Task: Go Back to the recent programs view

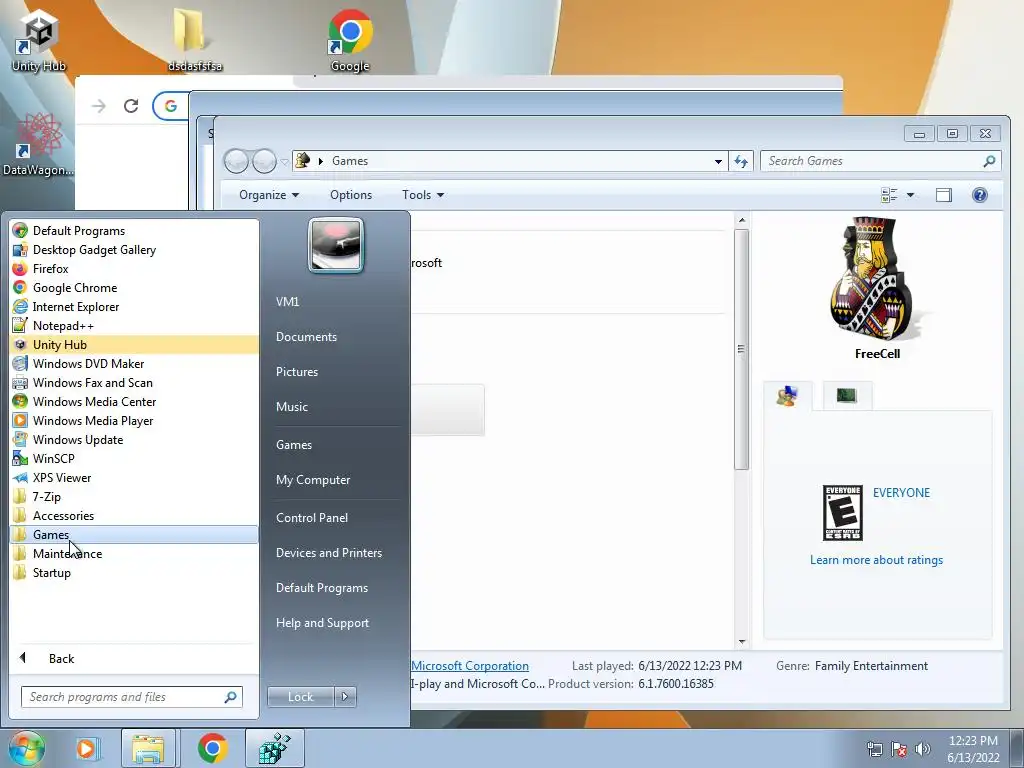Action: point(134,658)
